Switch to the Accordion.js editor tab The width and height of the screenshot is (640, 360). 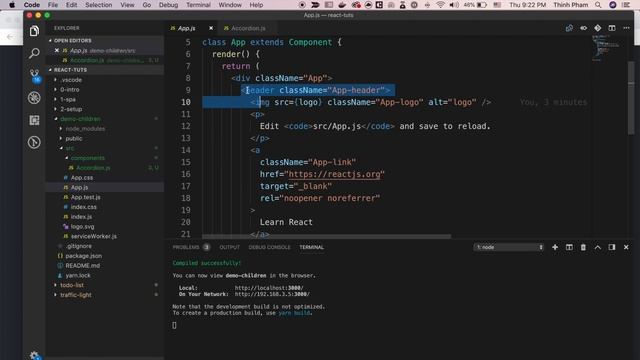pos(248,28)
